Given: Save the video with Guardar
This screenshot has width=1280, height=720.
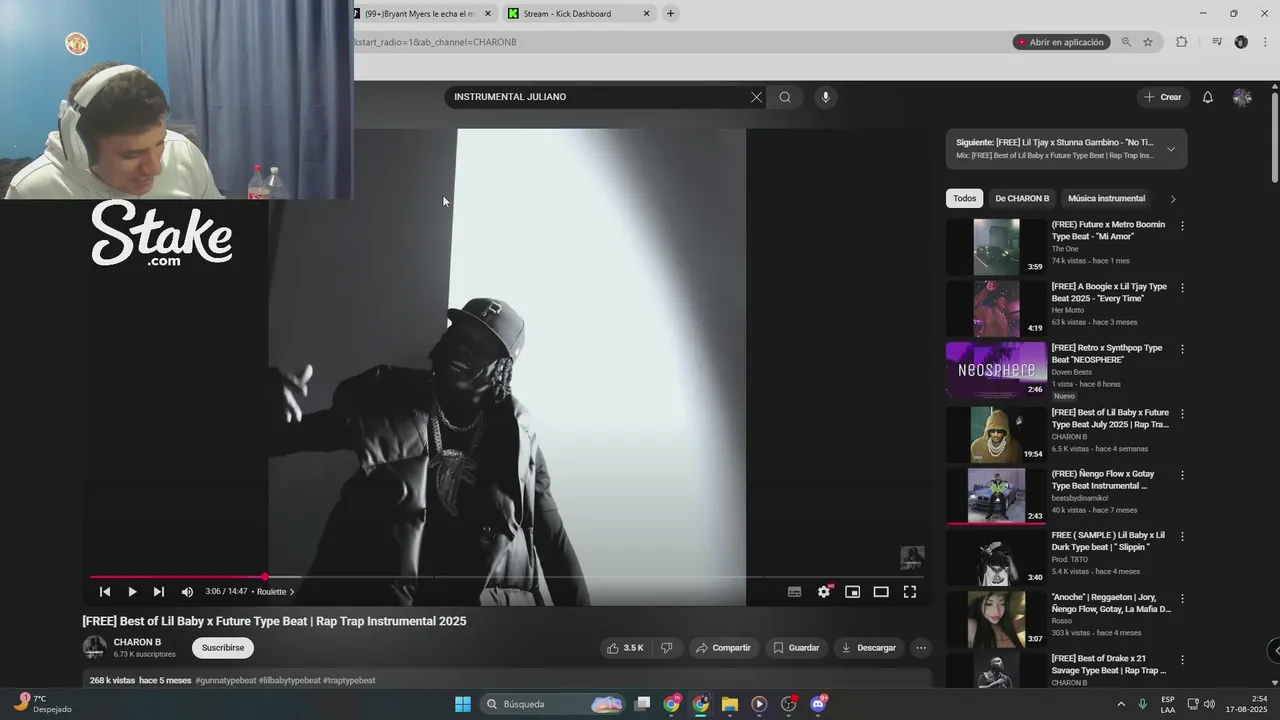Looking at the screenshot, I should pyautogui.click(x=796, y=648).
